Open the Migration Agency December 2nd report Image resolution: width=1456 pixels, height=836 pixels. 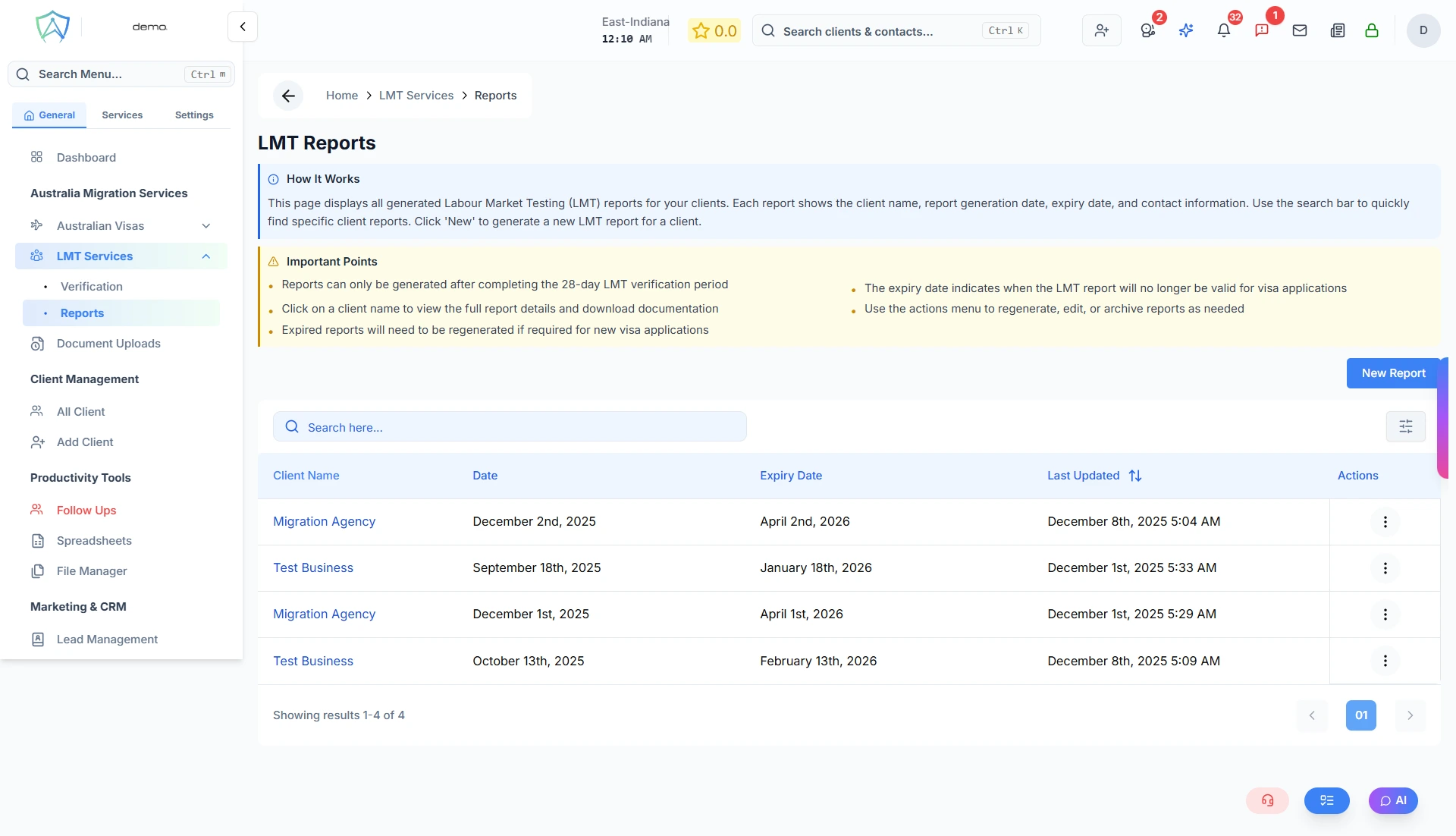(x=324, y=522)
